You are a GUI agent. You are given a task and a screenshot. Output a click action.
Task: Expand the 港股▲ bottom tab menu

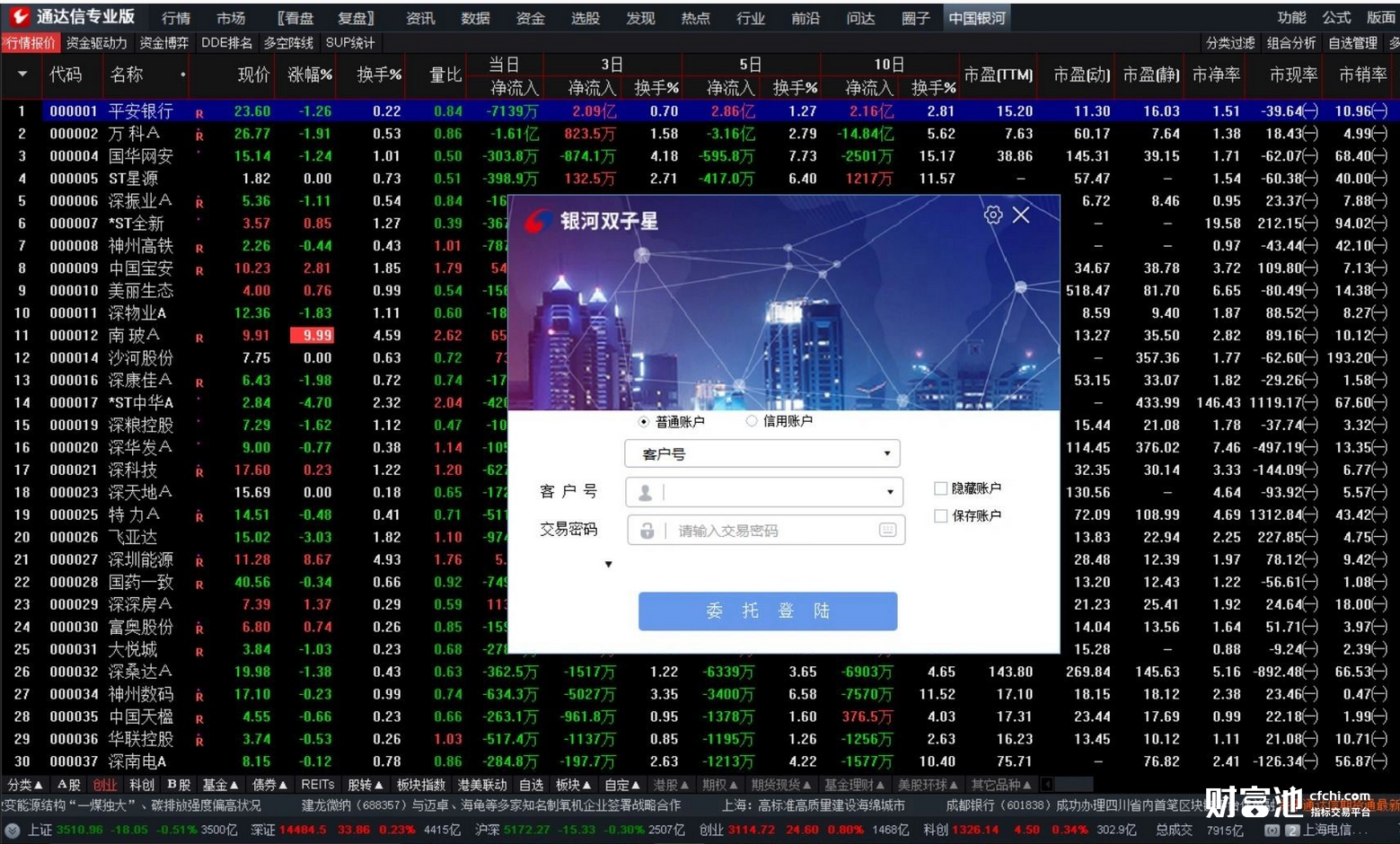tap(671, 785)
